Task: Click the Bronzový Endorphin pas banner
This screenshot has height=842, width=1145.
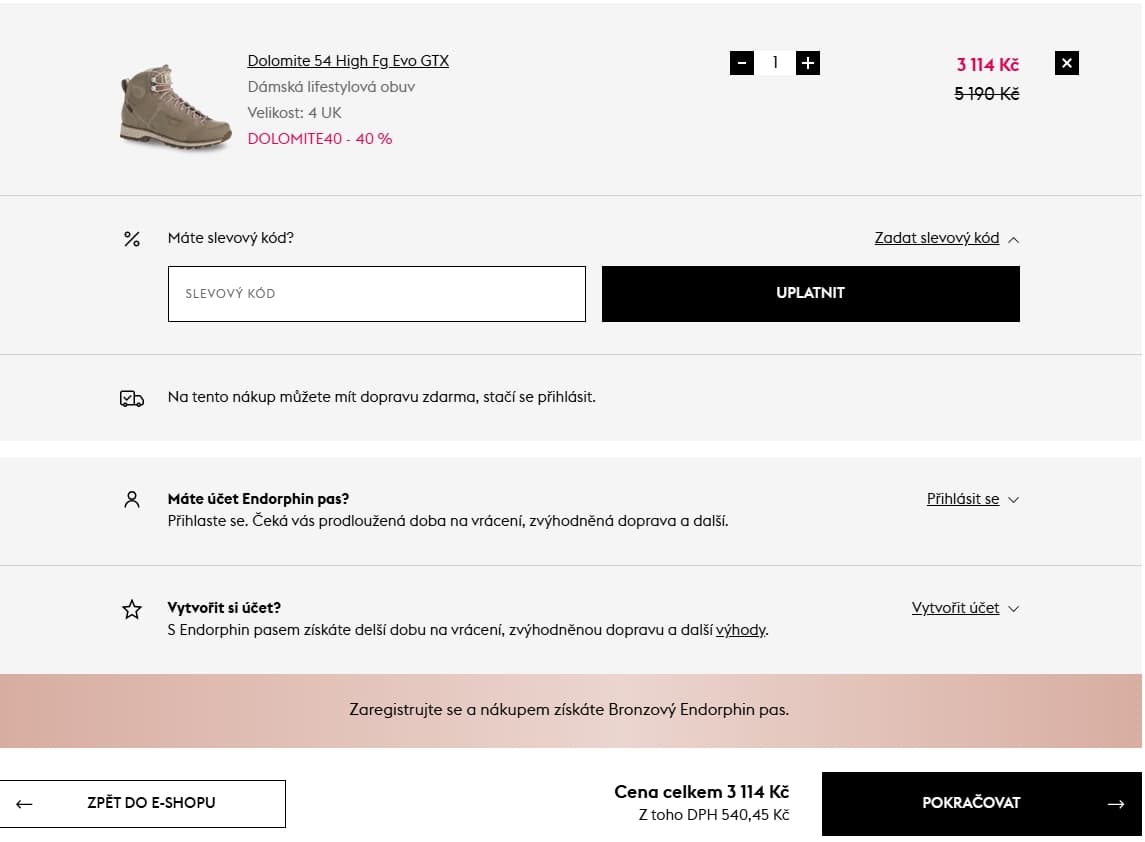Action: point(569,710)
